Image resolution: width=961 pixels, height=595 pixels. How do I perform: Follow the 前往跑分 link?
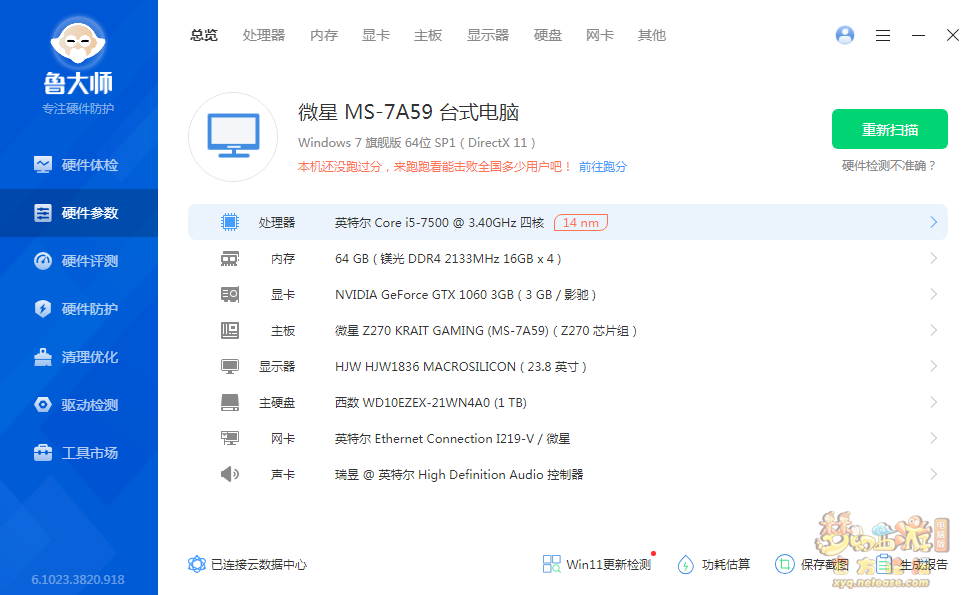tap(602, 167)
